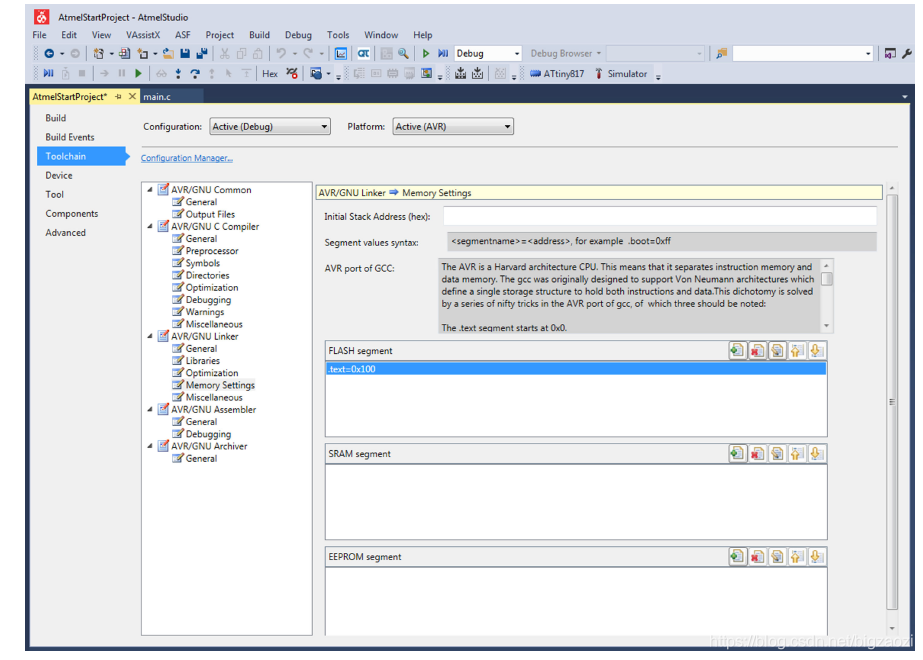Click the clear breakpoints icon beside Hex

[x=292, y=74]
